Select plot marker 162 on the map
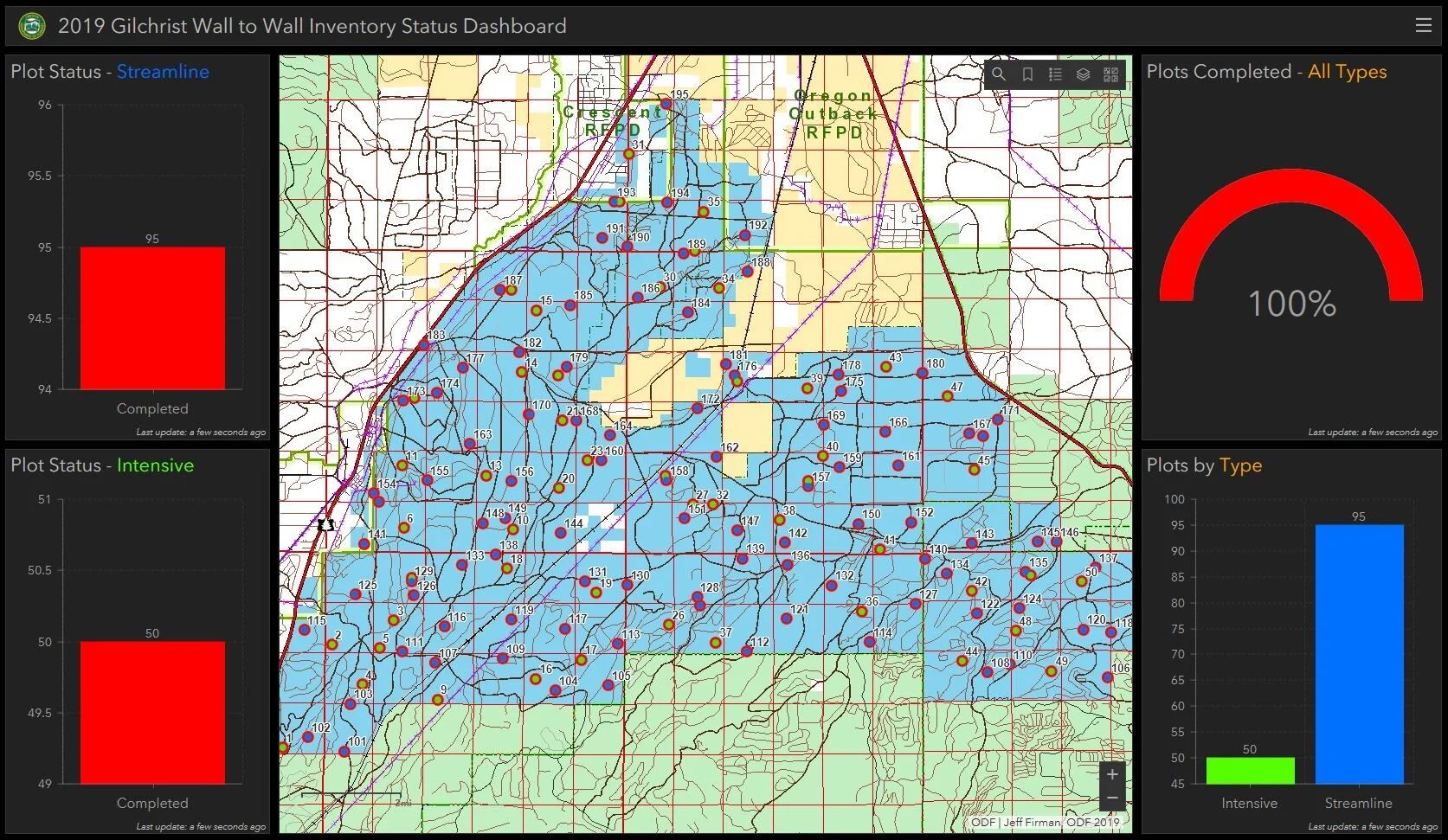Viewport: 1448px width, 840px height. point(716,457)
